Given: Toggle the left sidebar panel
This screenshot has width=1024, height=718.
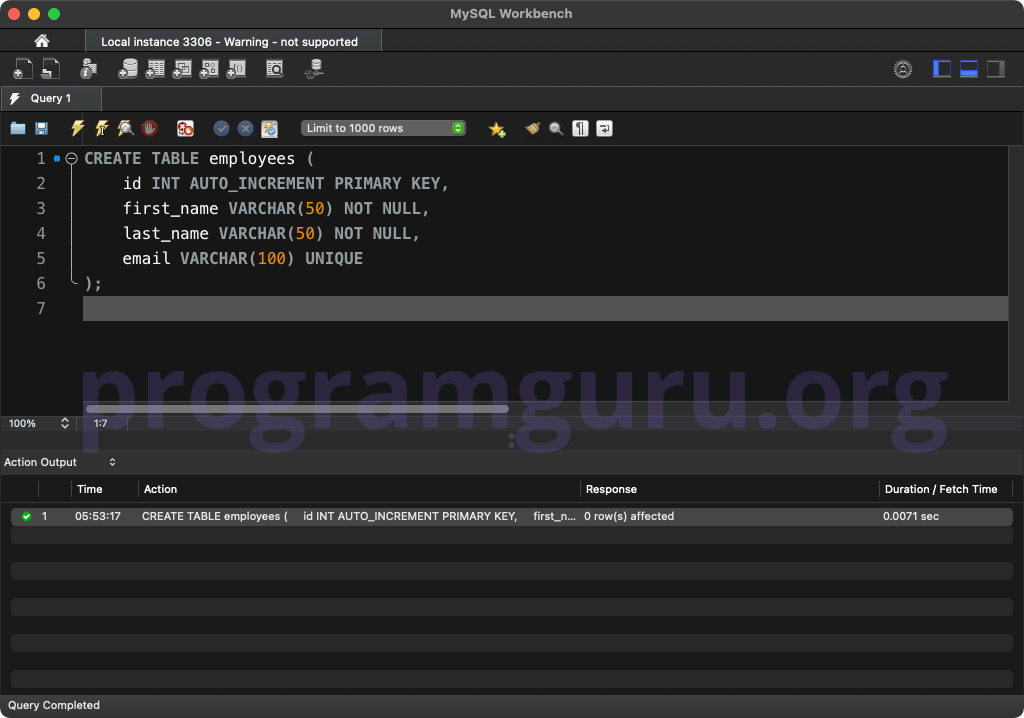Looking at the screenshot, I should click(x=942, y=69).
